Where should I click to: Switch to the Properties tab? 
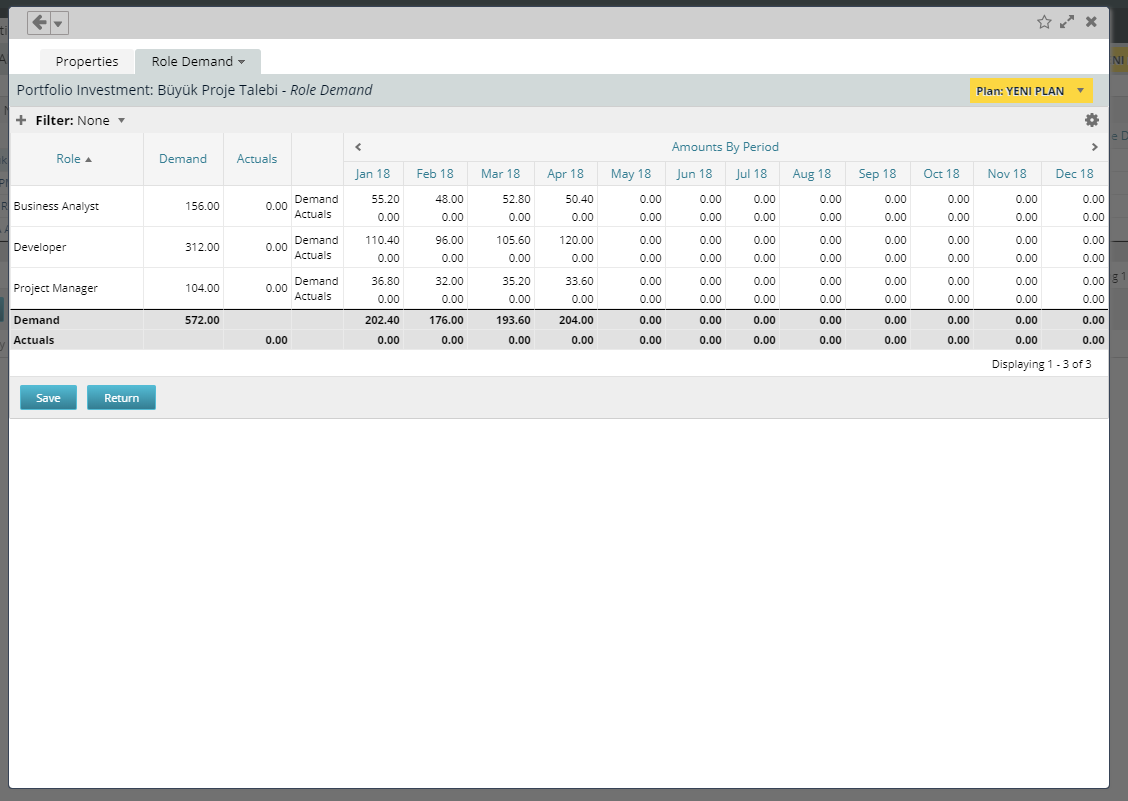coord(87,61)
